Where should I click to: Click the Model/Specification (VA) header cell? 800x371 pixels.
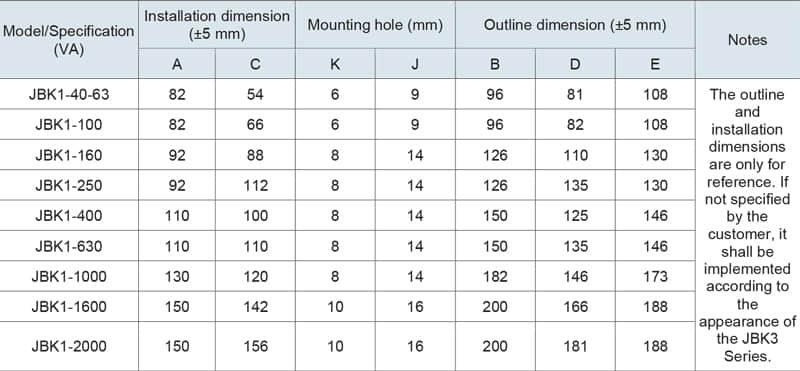[x=69, y=40]
